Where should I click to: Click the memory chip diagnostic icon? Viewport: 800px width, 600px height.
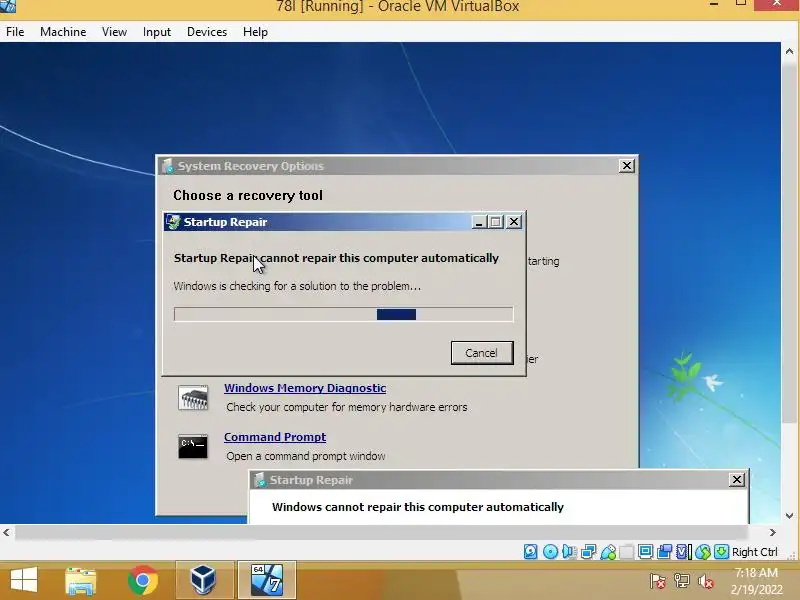point(193,398)
